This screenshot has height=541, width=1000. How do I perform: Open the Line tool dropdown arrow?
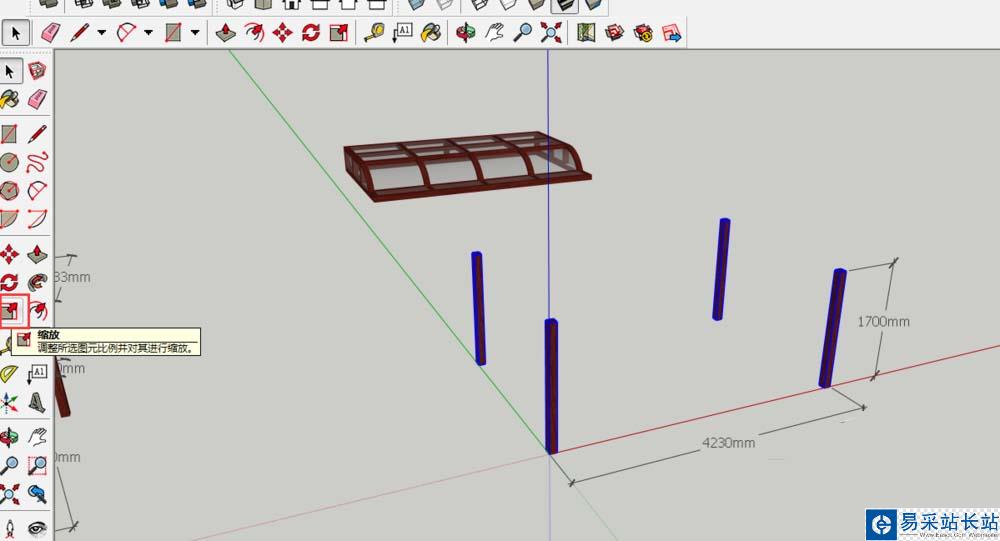coord(101,33)
